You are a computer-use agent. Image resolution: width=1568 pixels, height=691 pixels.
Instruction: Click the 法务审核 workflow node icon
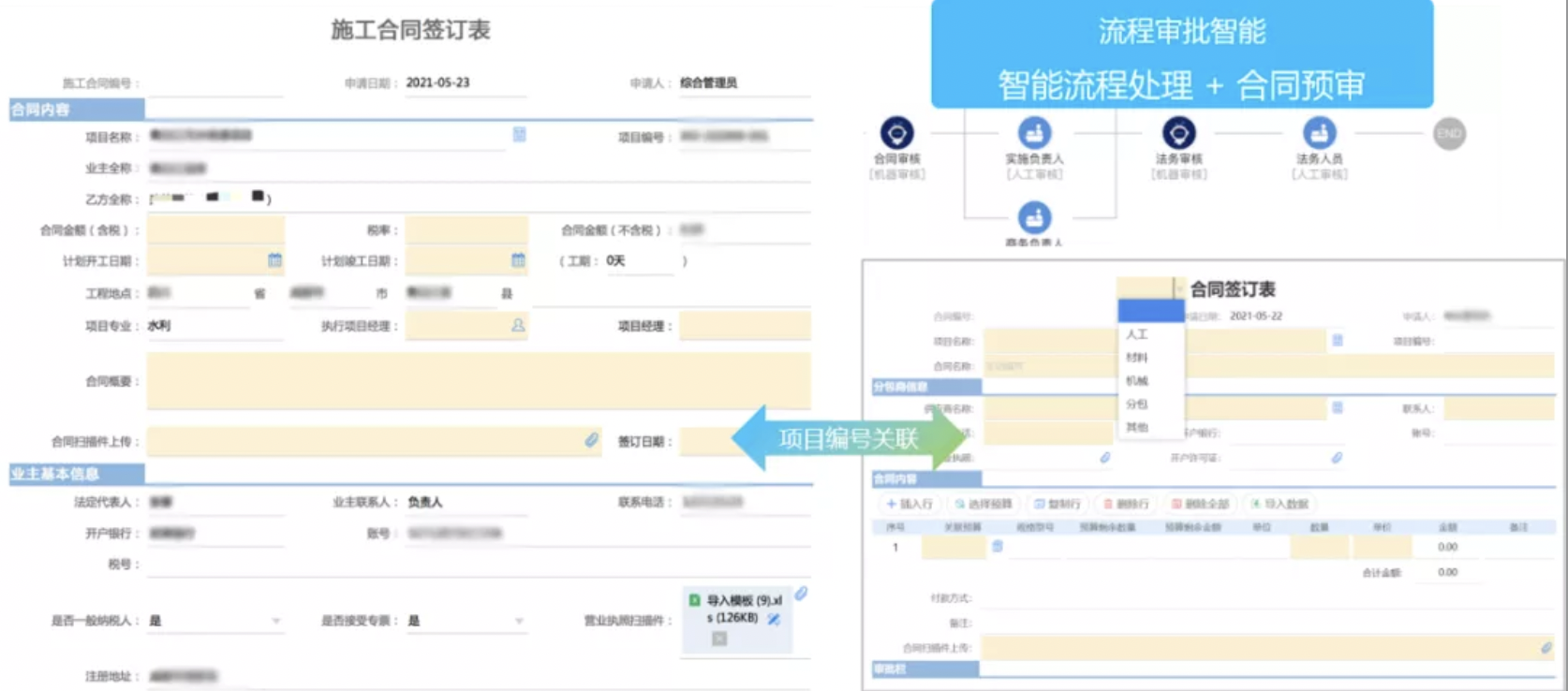click(x=1178, y=133)
